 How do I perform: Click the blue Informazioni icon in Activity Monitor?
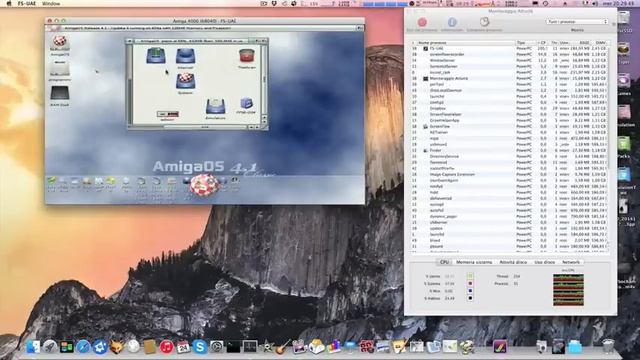(452, 22)
